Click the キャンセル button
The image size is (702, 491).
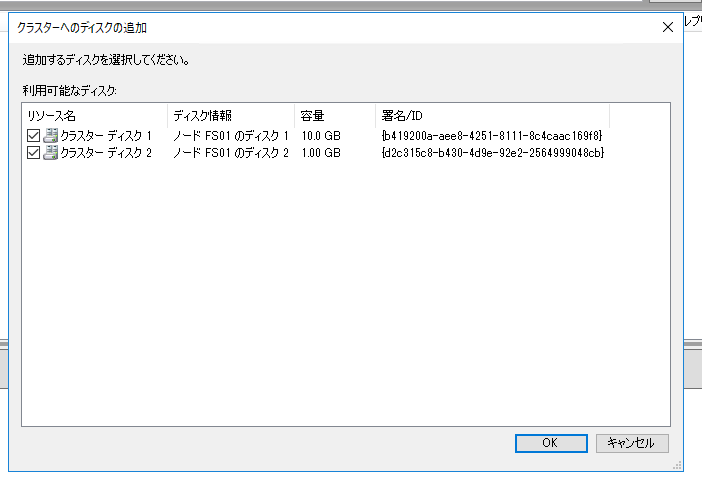(x=632, y=443)
